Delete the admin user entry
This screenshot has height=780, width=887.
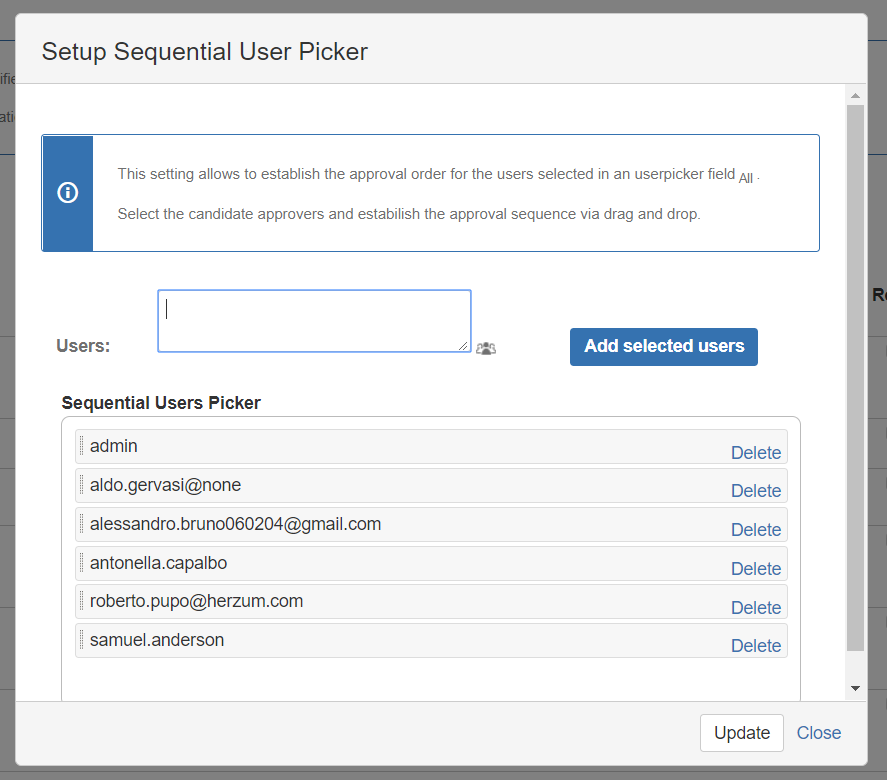pyautogui.click(x=756, y=453)
